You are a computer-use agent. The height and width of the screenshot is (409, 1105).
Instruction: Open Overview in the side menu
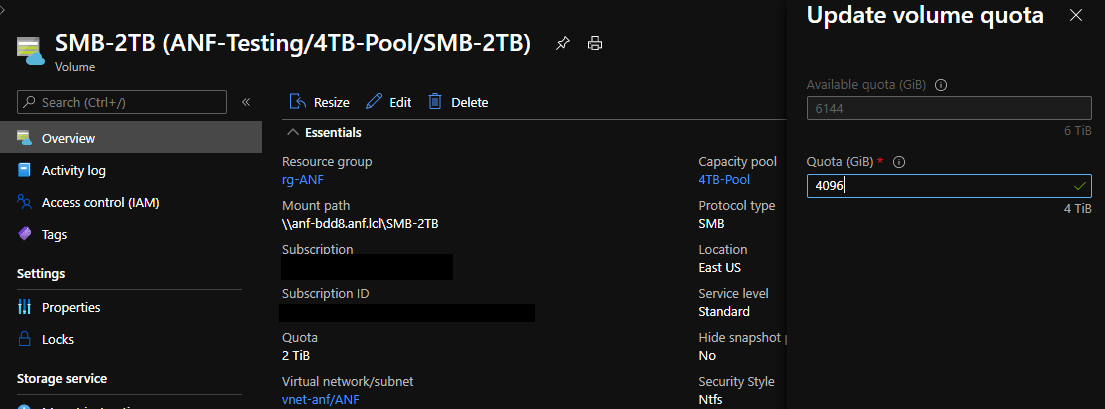tap(131, 138)
